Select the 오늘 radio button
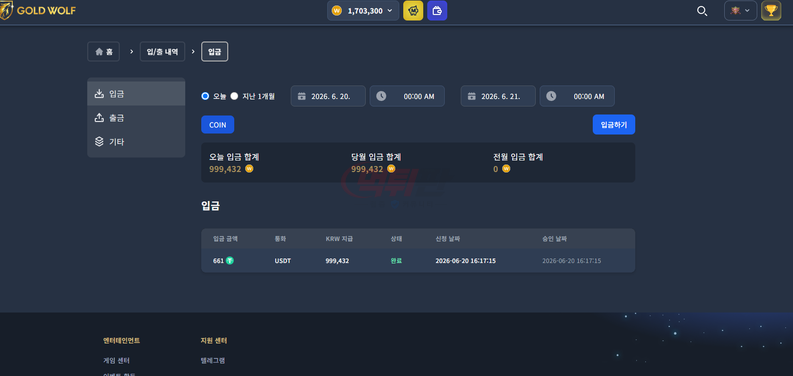 point(205,96)
